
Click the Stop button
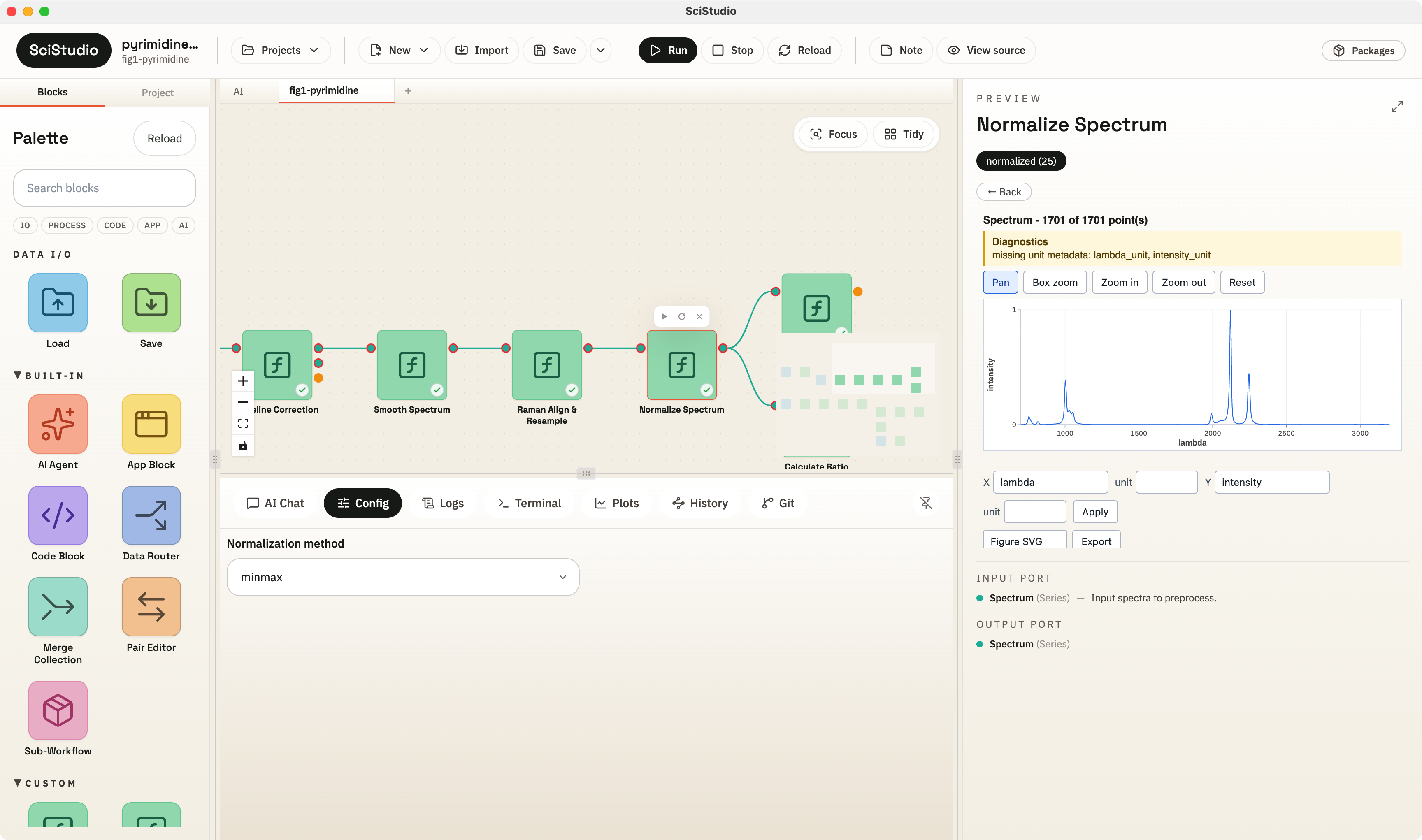coord(732,50)
